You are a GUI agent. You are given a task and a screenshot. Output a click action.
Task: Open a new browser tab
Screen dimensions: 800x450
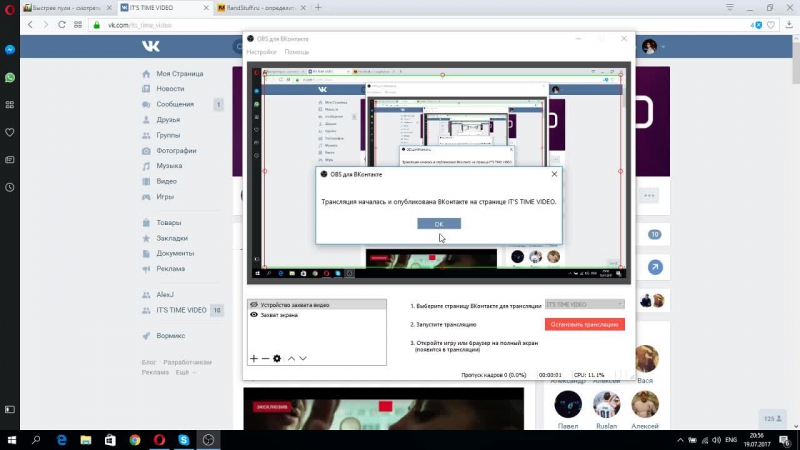(x=318, y=7)
